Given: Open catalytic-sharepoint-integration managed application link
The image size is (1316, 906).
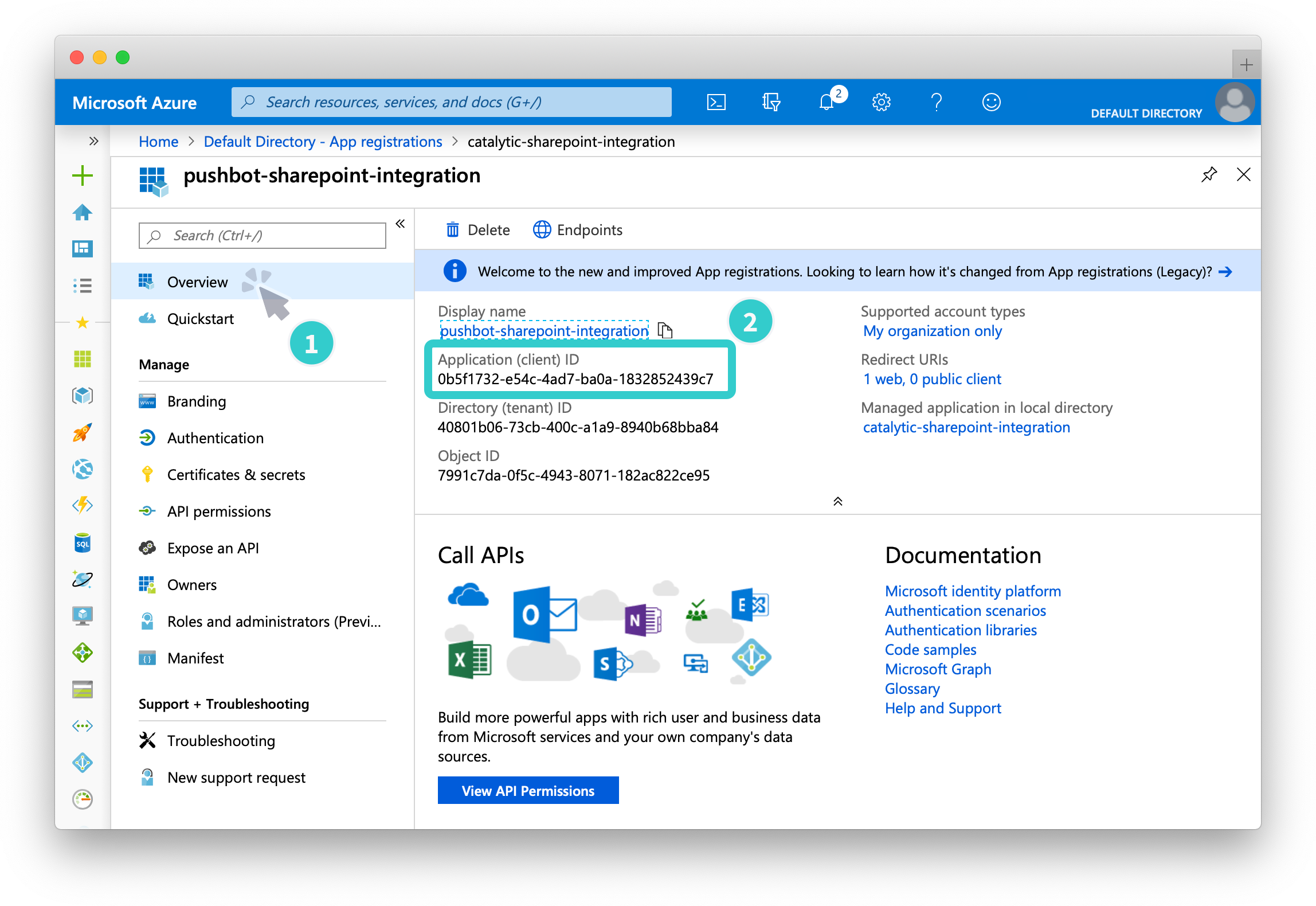Looking at the screenshot, I should pyautogui.click(x=966, y=427).
